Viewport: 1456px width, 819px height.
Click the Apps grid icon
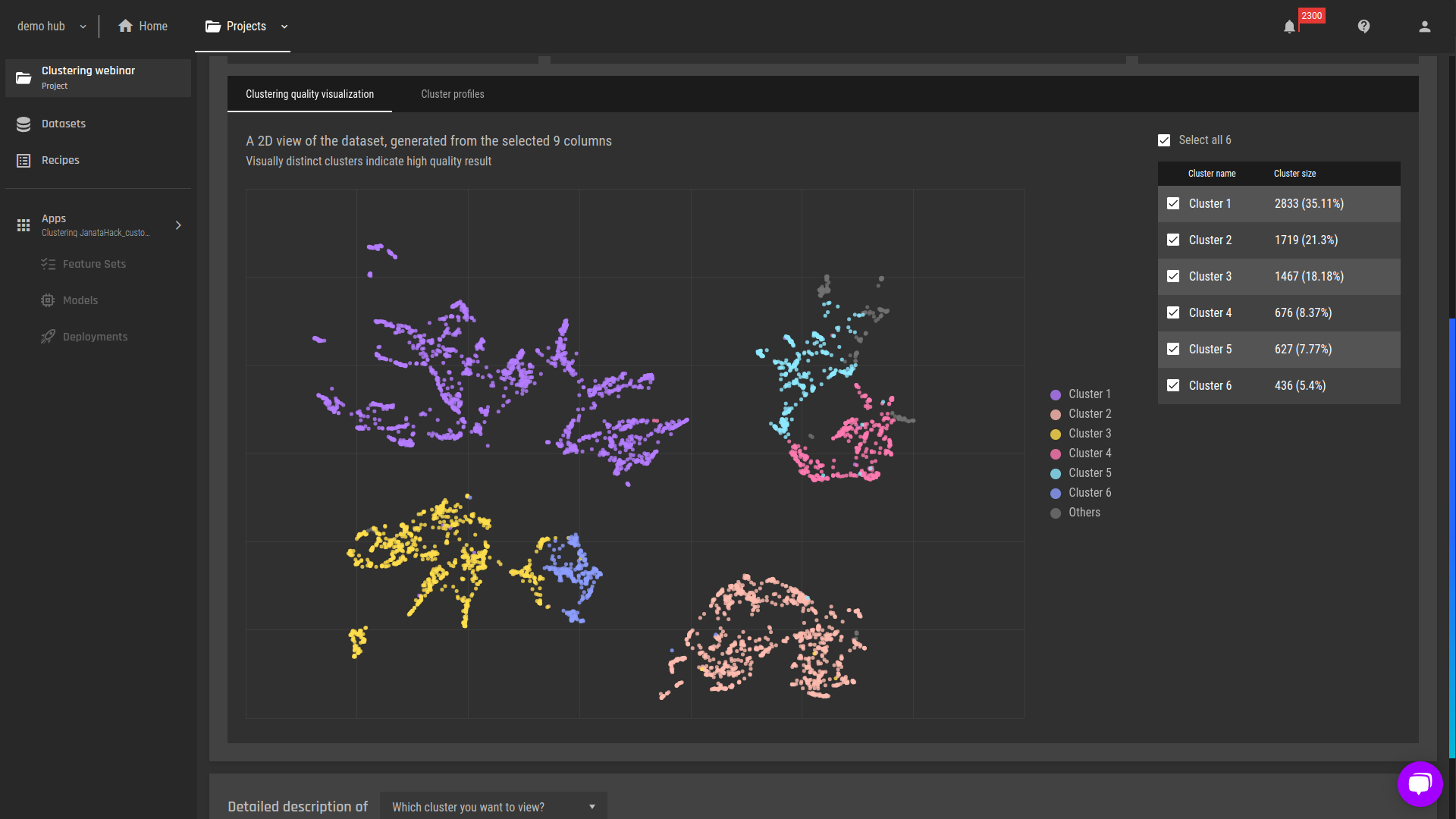coord(24,225)
